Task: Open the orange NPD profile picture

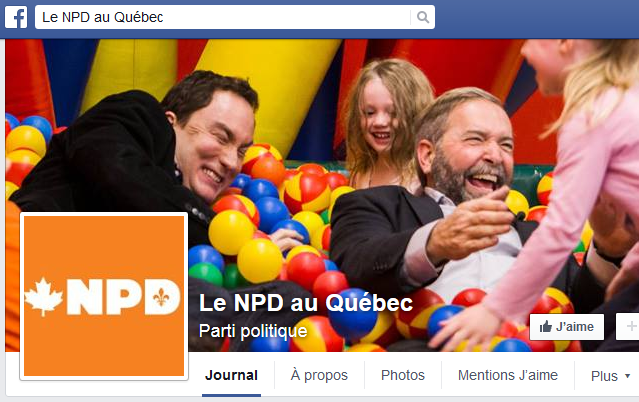Action: coord(104,296)
